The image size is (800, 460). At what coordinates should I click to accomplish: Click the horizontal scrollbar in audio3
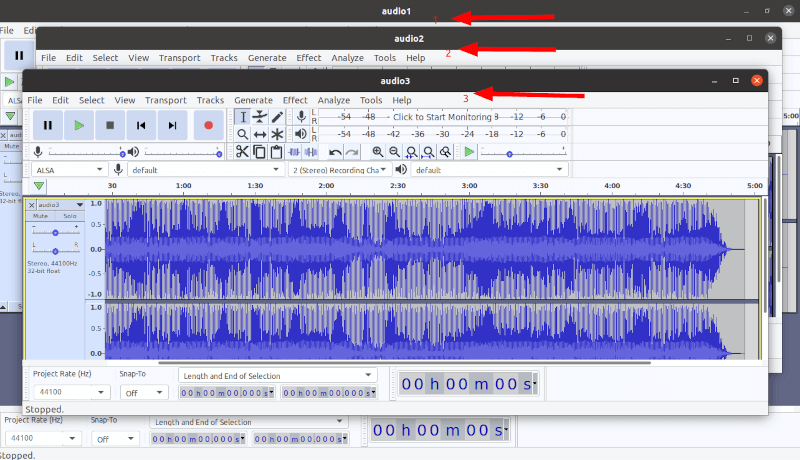(x=405, y=363)
